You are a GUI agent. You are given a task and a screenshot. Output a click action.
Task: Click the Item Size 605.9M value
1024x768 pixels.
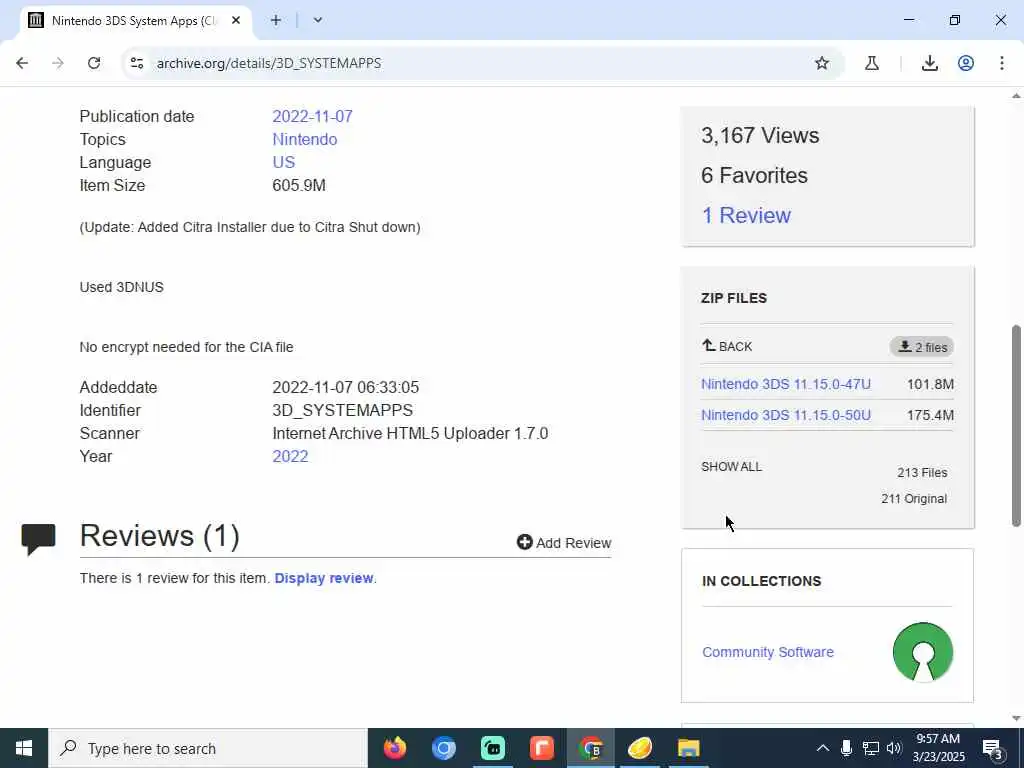point(298,185)
